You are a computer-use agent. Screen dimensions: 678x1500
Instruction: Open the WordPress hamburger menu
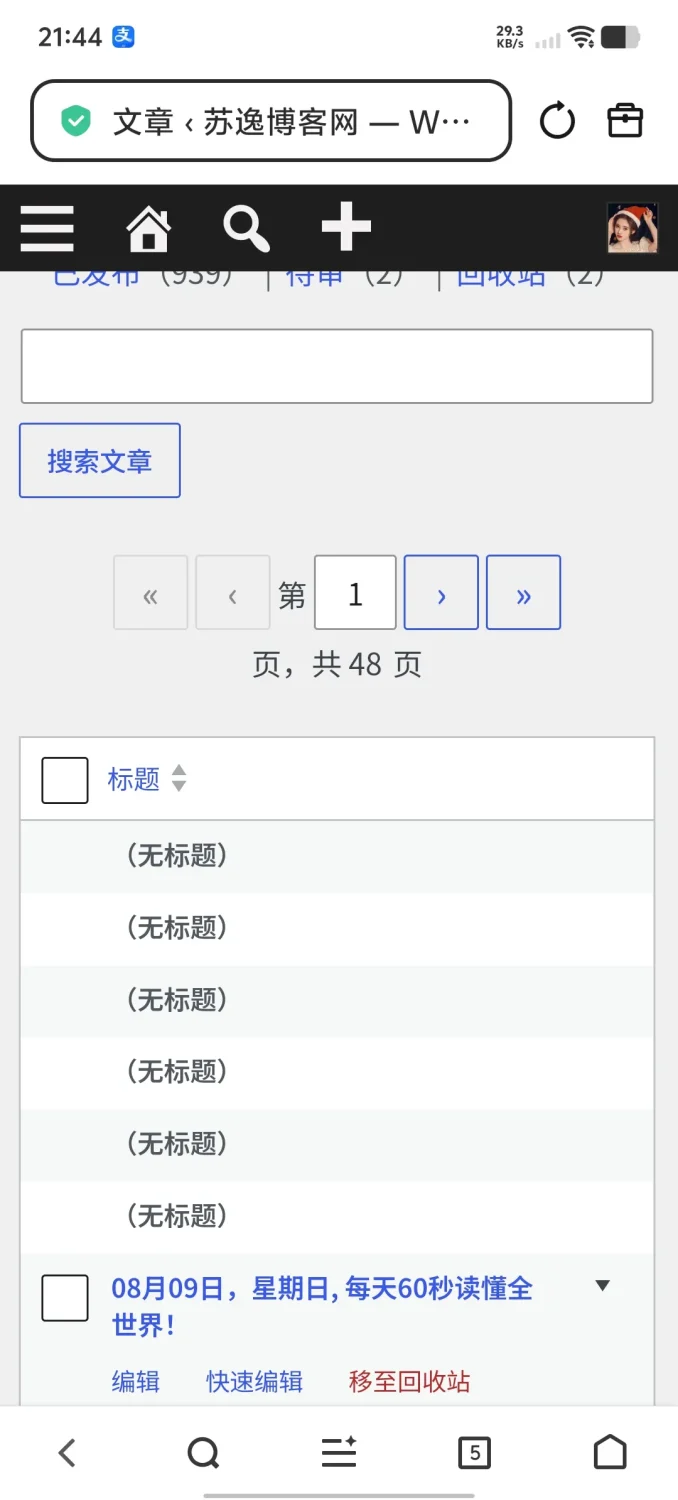point(47,228)
